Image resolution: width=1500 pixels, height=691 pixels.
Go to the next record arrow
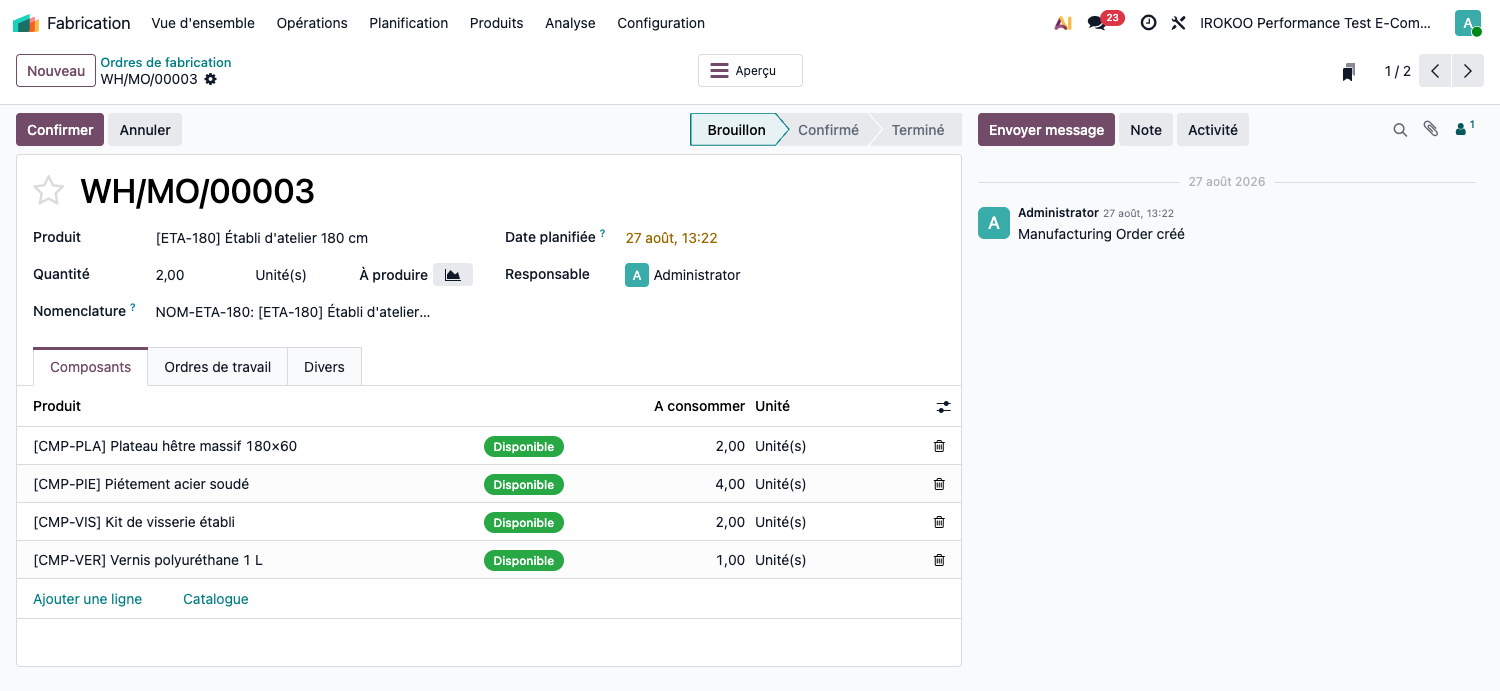(1467, 71)
